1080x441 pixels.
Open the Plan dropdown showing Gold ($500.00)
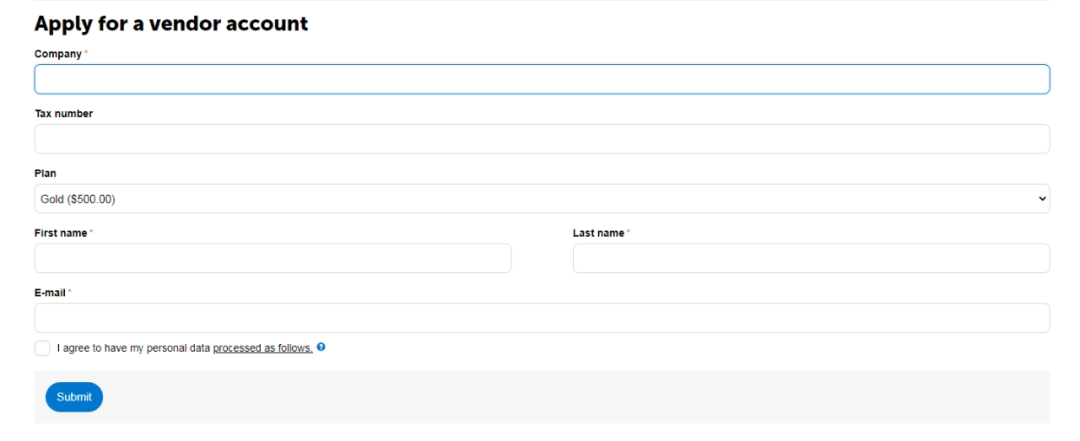[530, 199]
